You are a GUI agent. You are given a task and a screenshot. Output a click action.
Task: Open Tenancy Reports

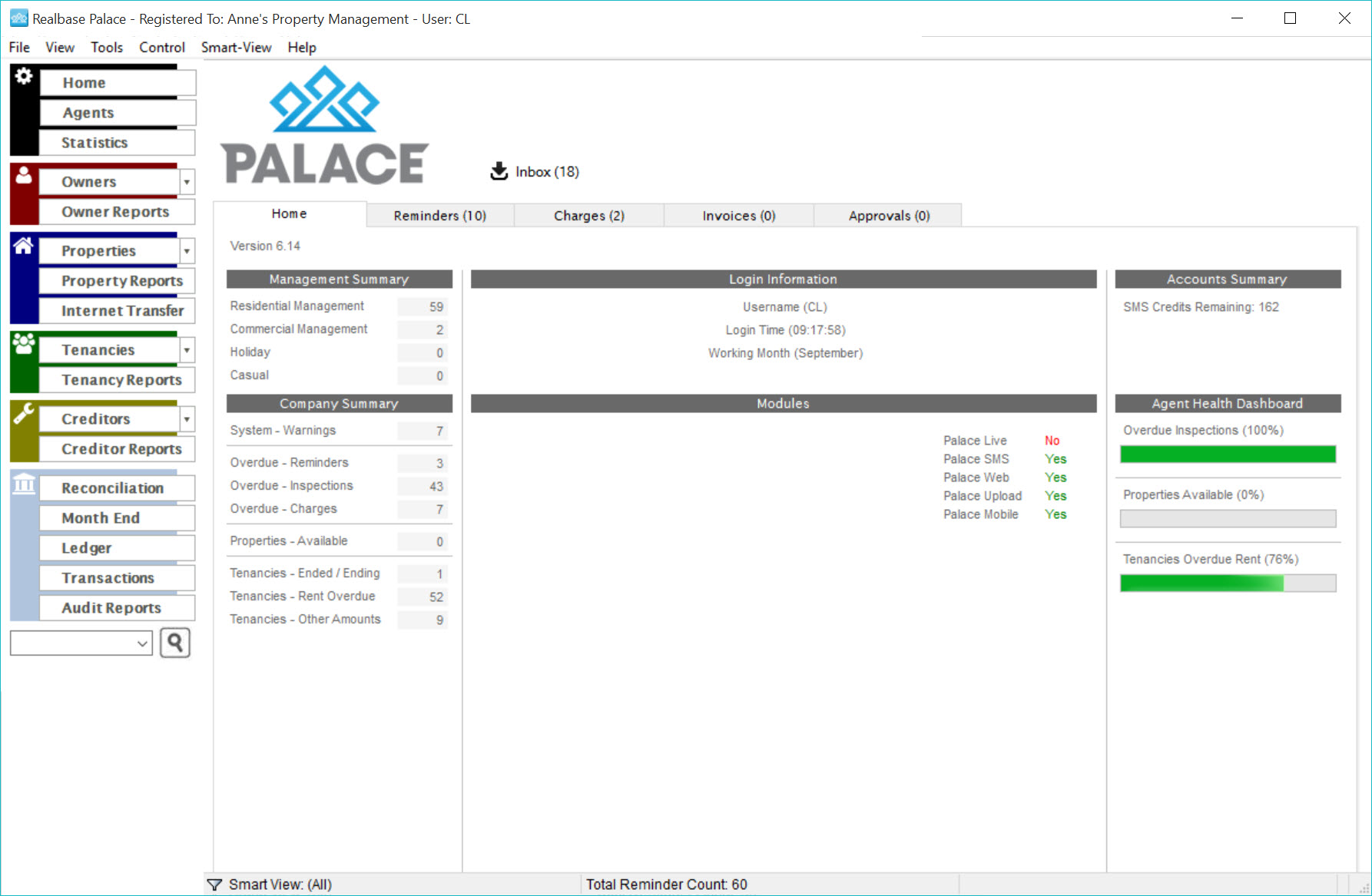click(x=118, y=380)
